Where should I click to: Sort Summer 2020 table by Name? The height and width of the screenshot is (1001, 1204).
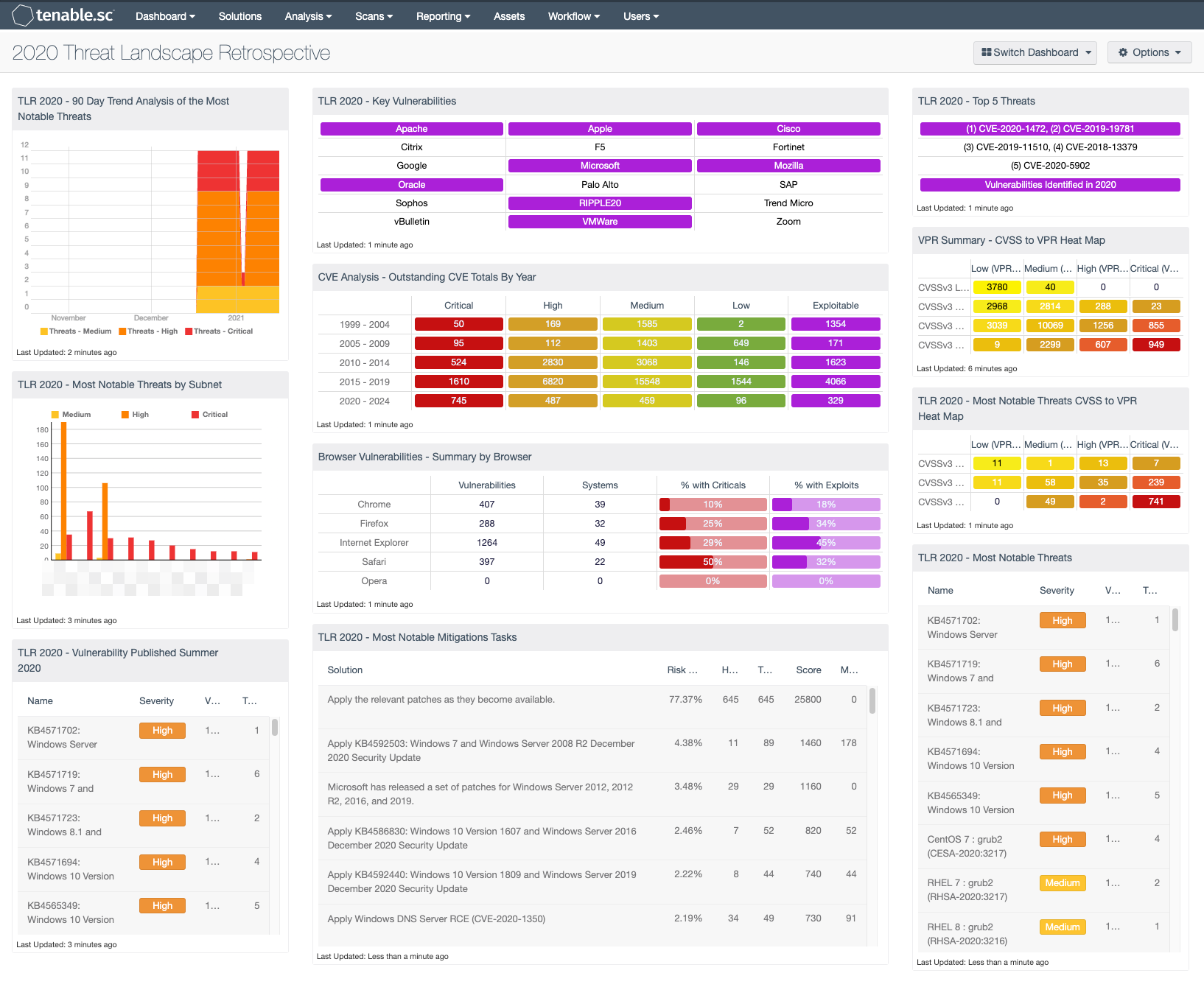point(40,701)
